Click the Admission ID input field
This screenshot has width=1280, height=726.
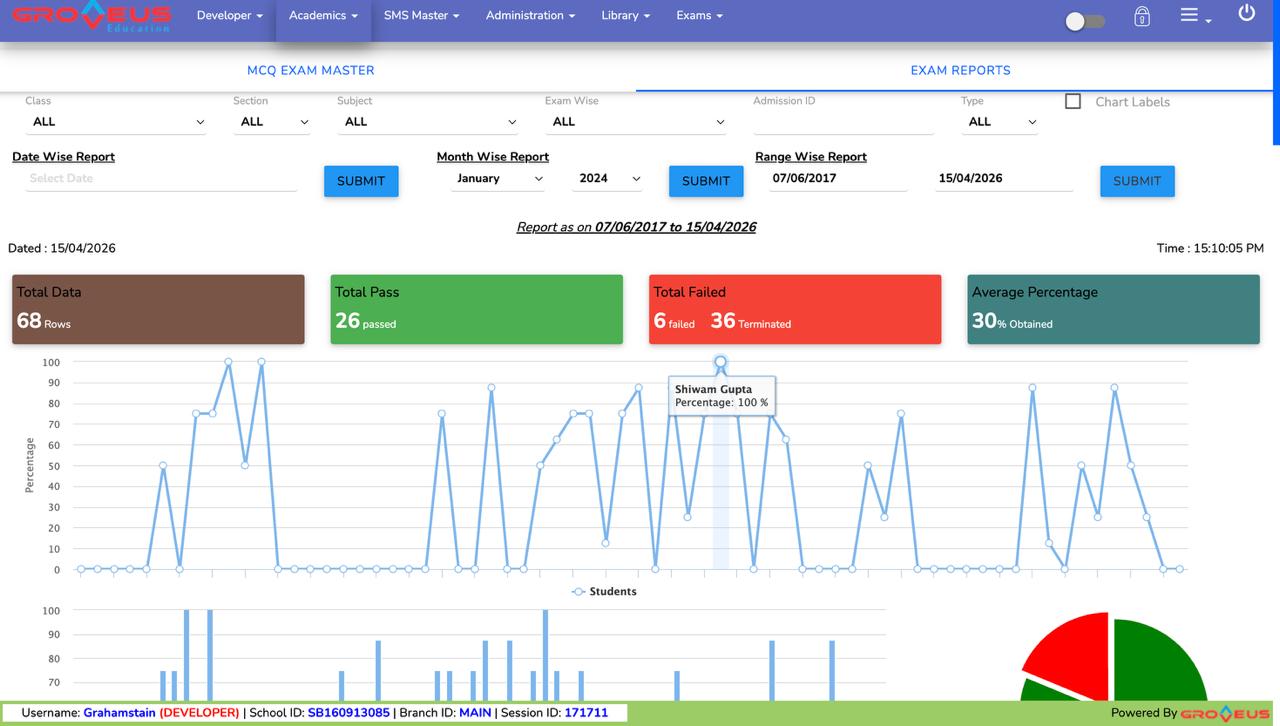pyautogui.click(x=843, y=122)
